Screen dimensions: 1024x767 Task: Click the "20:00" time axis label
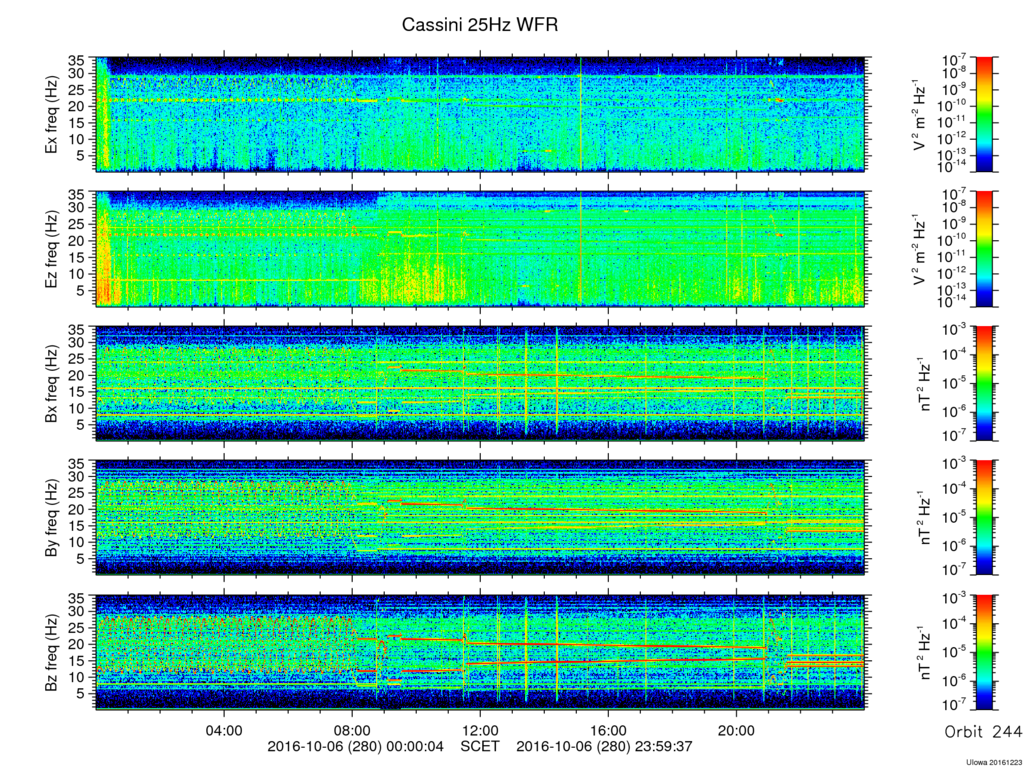point(736,730)
